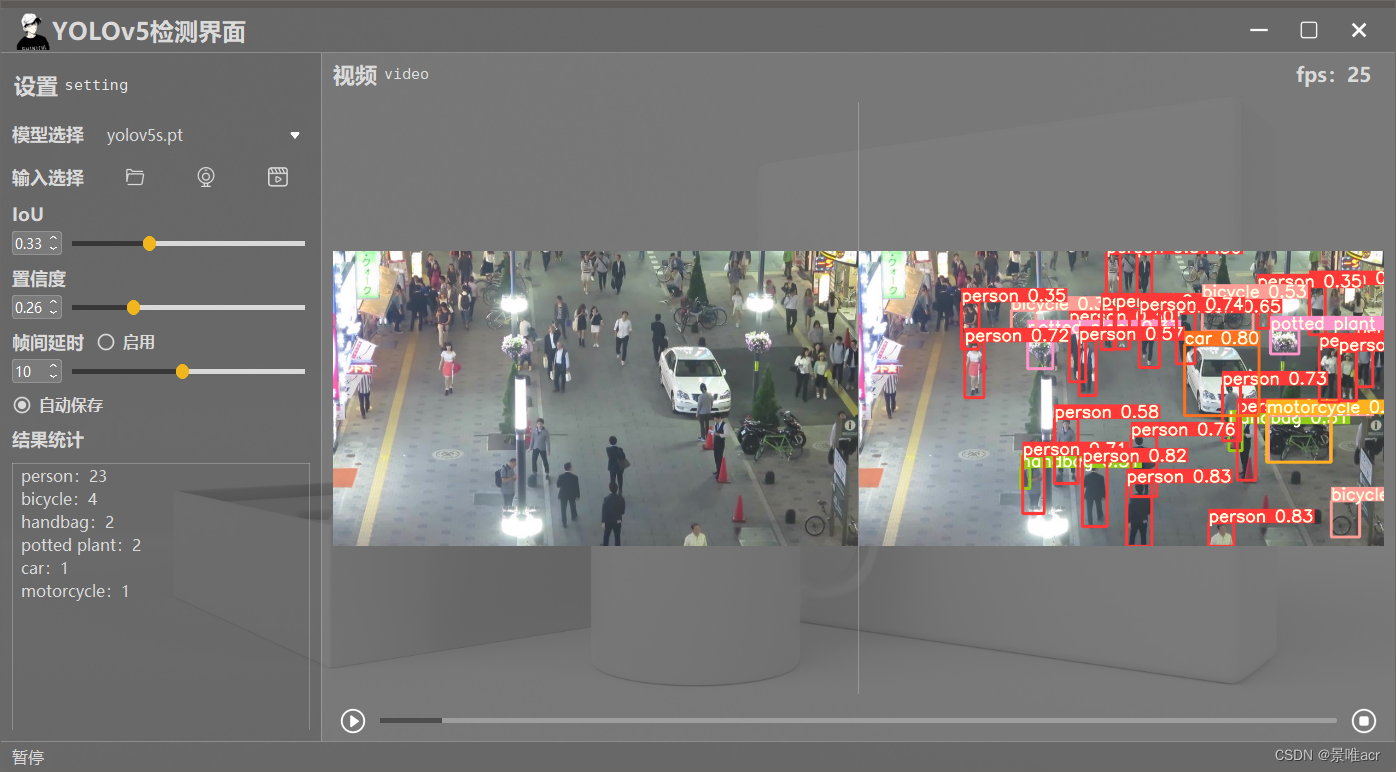
Task: Toggle the auto-save radio option
Action: 22,405
